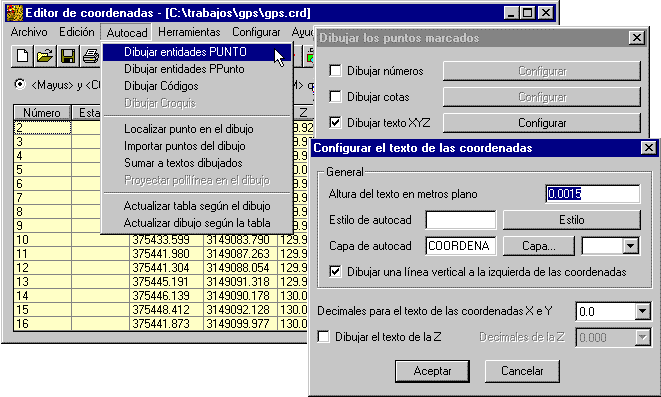The width and height of the screenshot is (661, 397).
Task: Choose Sumar a textos dibujados
Action: point(197,163)
